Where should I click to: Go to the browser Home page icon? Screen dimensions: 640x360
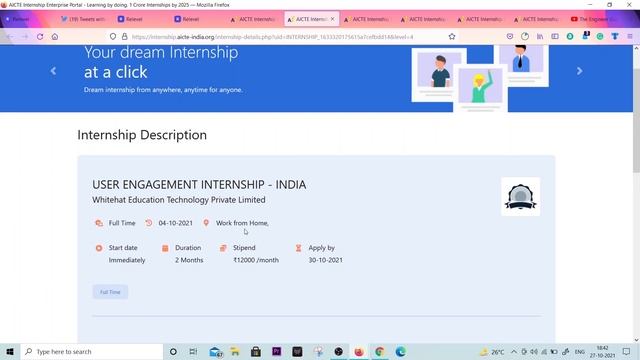(55, 37)
